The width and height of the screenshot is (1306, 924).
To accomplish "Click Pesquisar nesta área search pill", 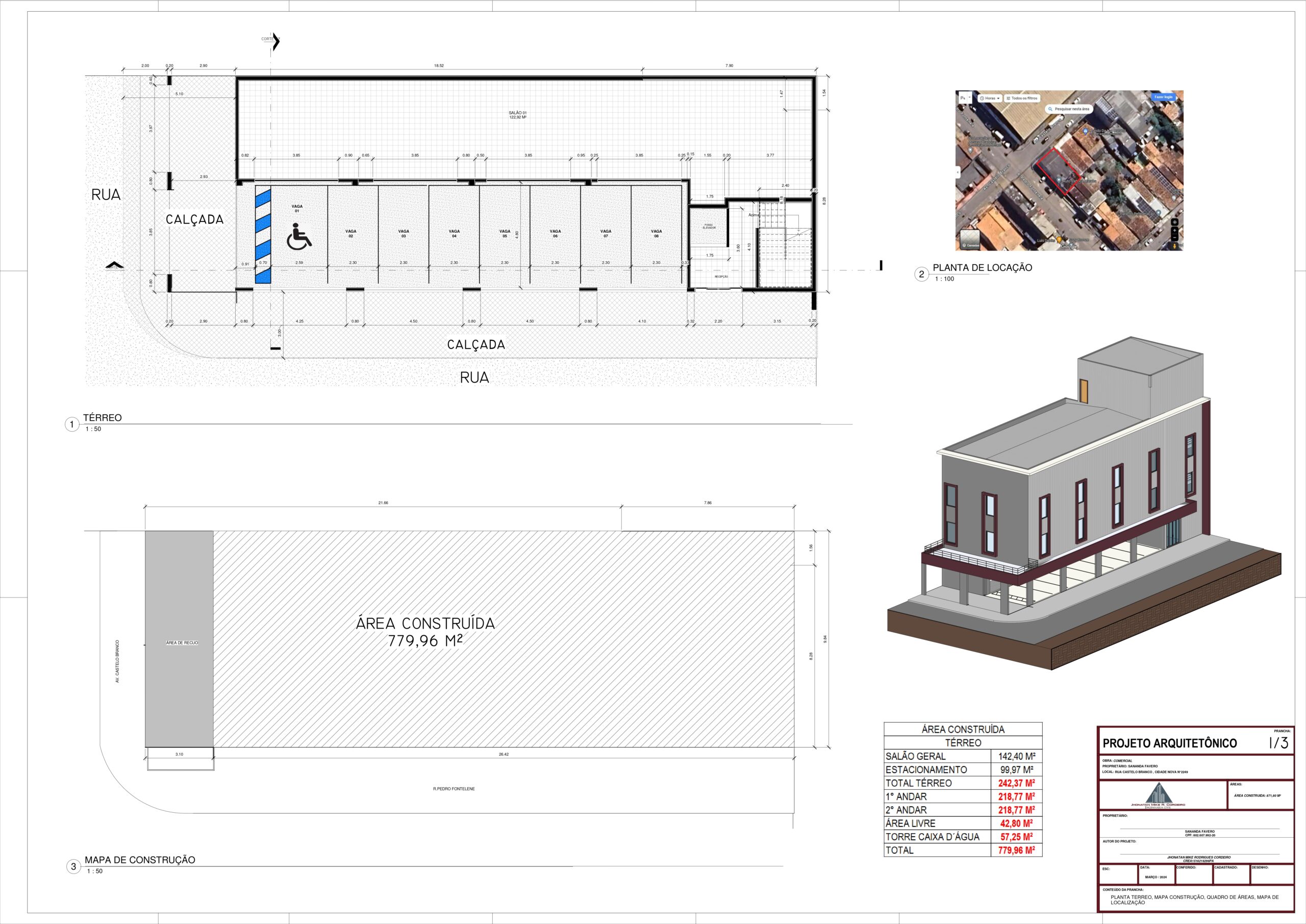I will point(1069,109).
